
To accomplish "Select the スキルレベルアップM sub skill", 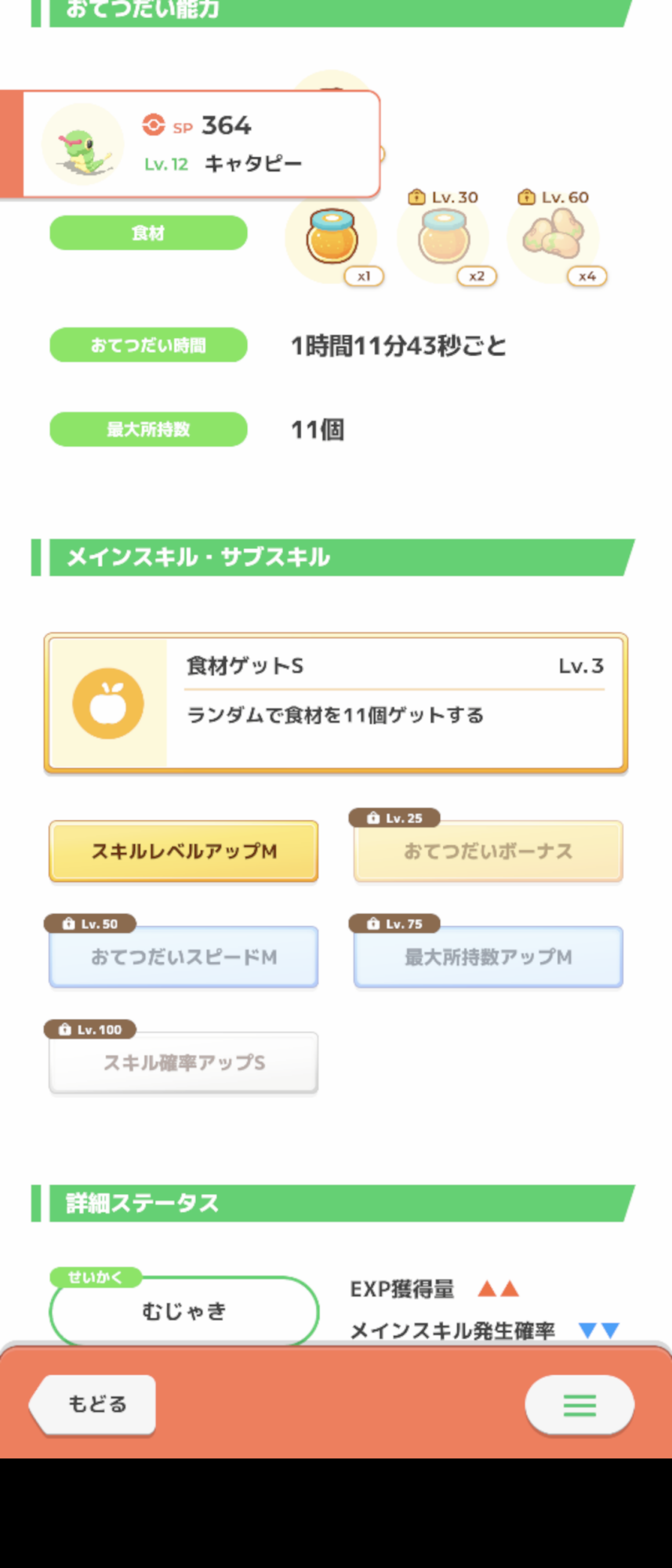I will pos(183,851).
